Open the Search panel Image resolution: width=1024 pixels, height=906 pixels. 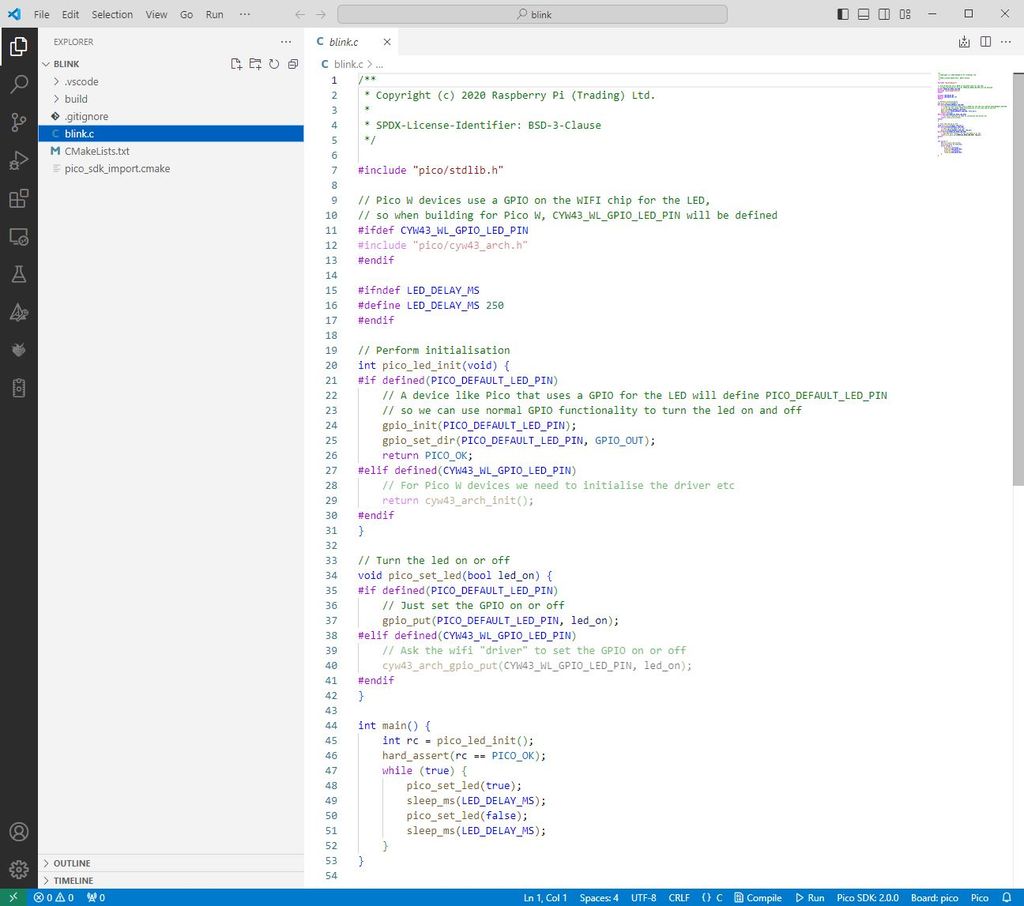coord(18,85)
